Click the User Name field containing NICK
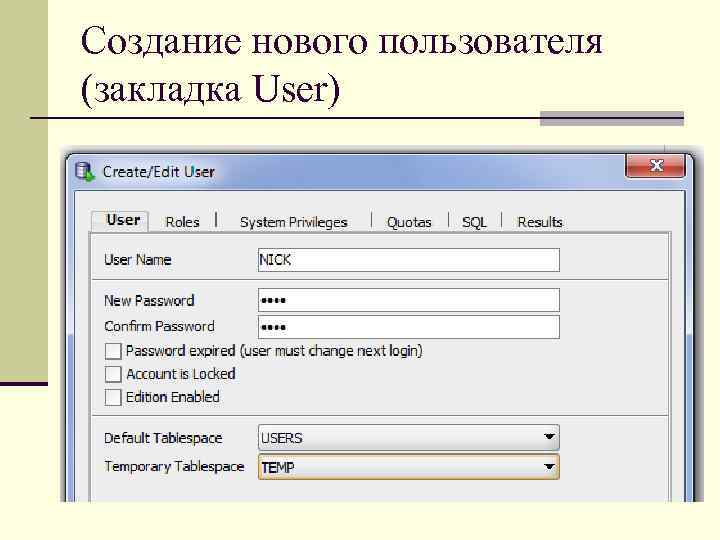The image size is (720, 540). tap(409, 260)
